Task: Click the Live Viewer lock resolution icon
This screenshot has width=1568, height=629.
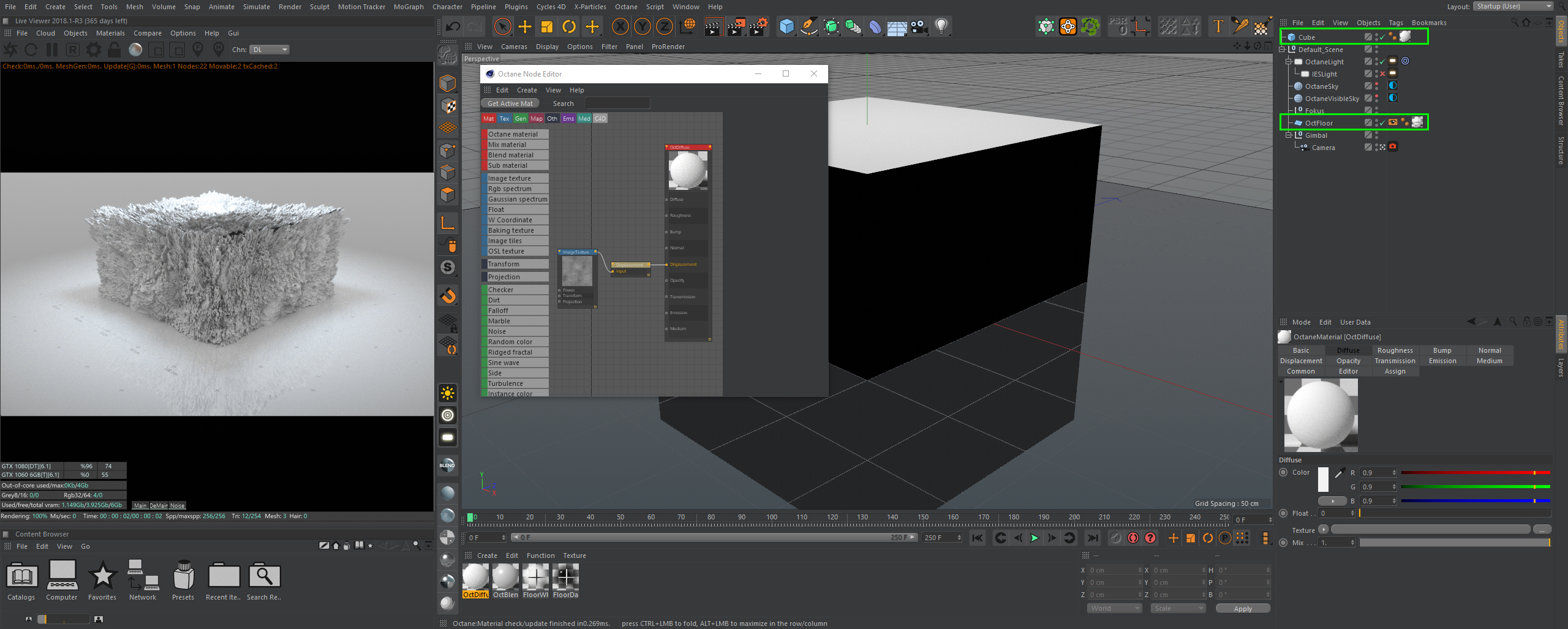Action: [114, 50]
